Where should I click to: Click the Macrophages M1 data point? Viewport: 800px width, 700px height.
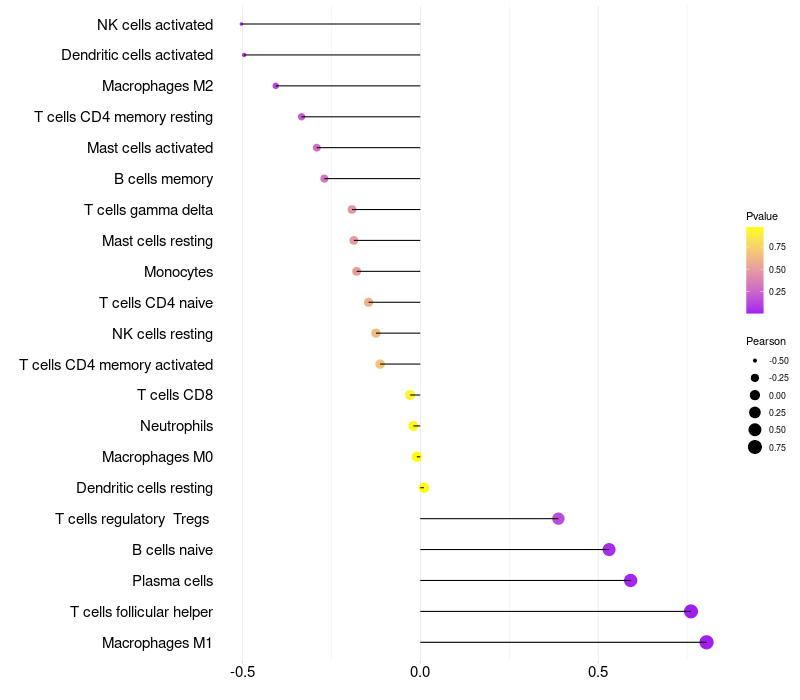pos(706,642)
